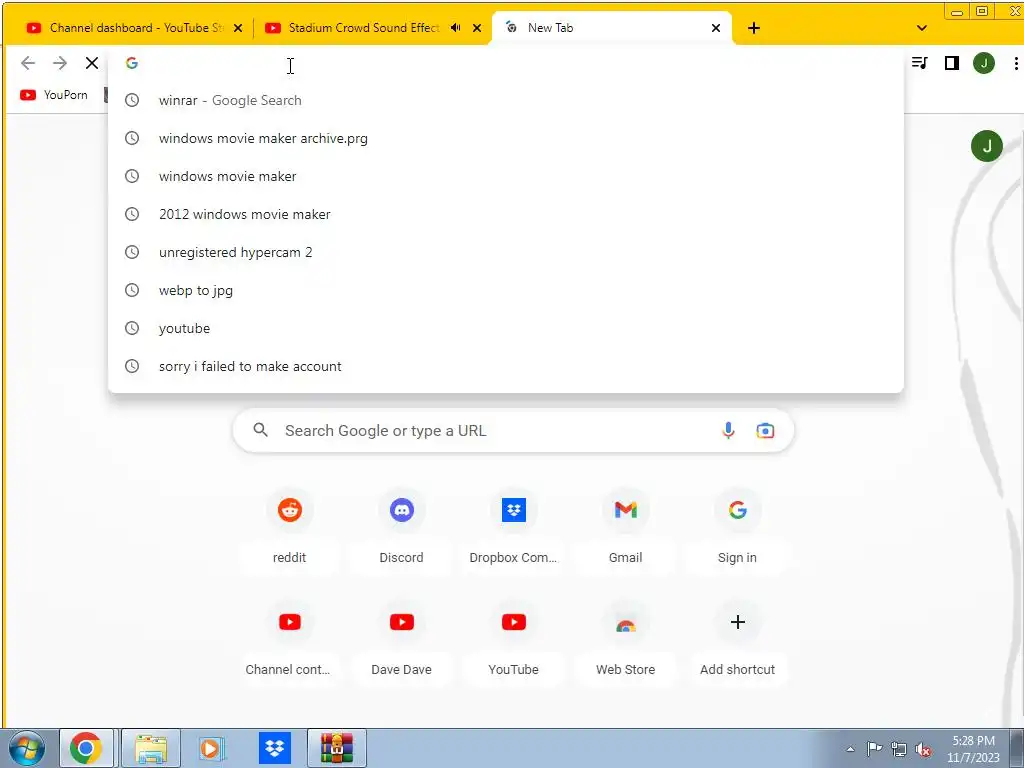
Task: Open the Dave Dave shortcut
Action: 402,640
